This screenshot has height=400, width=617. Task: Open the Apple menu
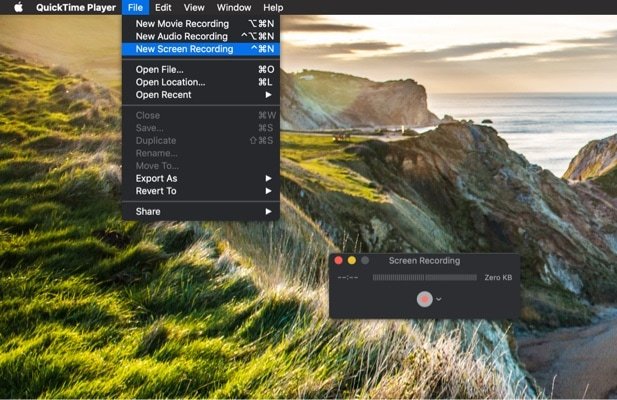(x=18, y=7)
